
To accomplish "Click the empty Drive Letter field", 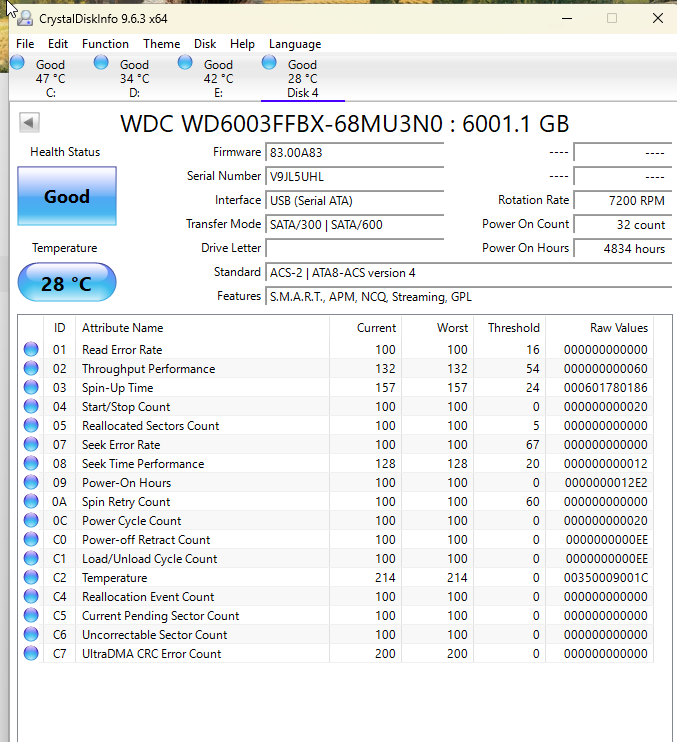I will [354, 248].
